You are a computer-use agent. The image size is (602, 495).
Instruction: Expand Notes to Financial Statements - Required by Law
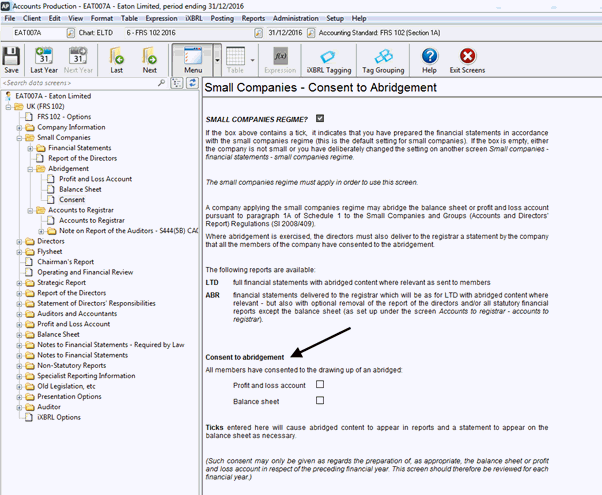19,345
